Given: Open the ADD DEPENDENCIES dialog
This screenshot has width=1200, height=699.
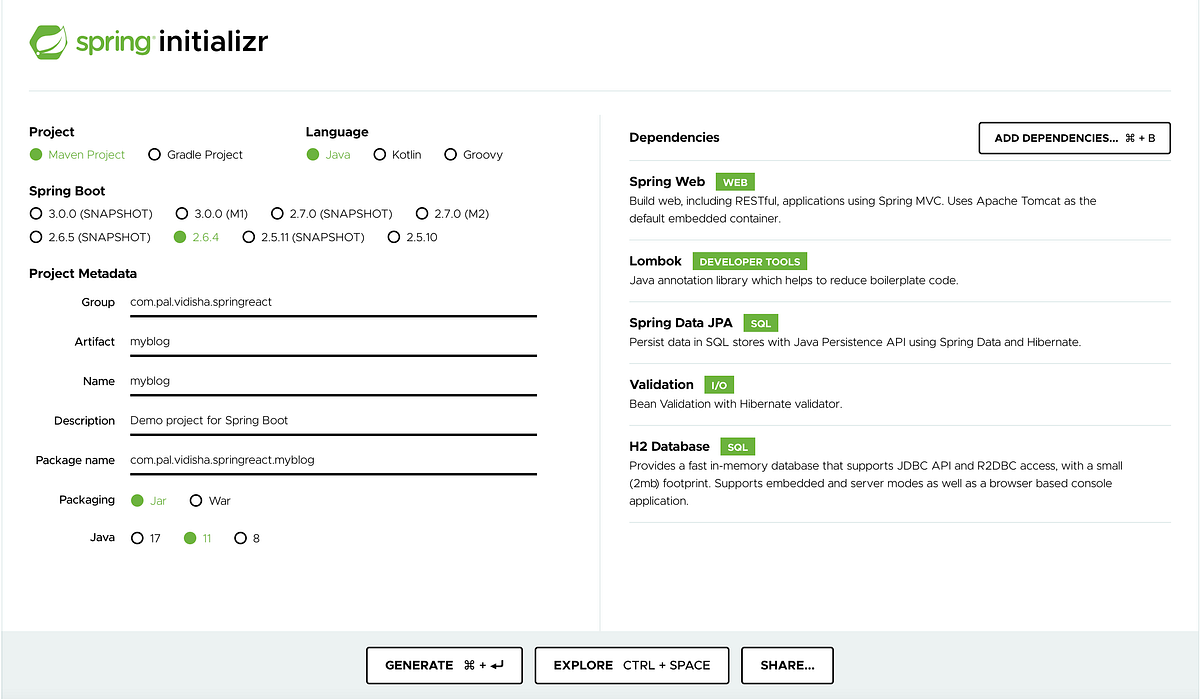Looking at the screenshot, I should click(x=1074, y=138).
